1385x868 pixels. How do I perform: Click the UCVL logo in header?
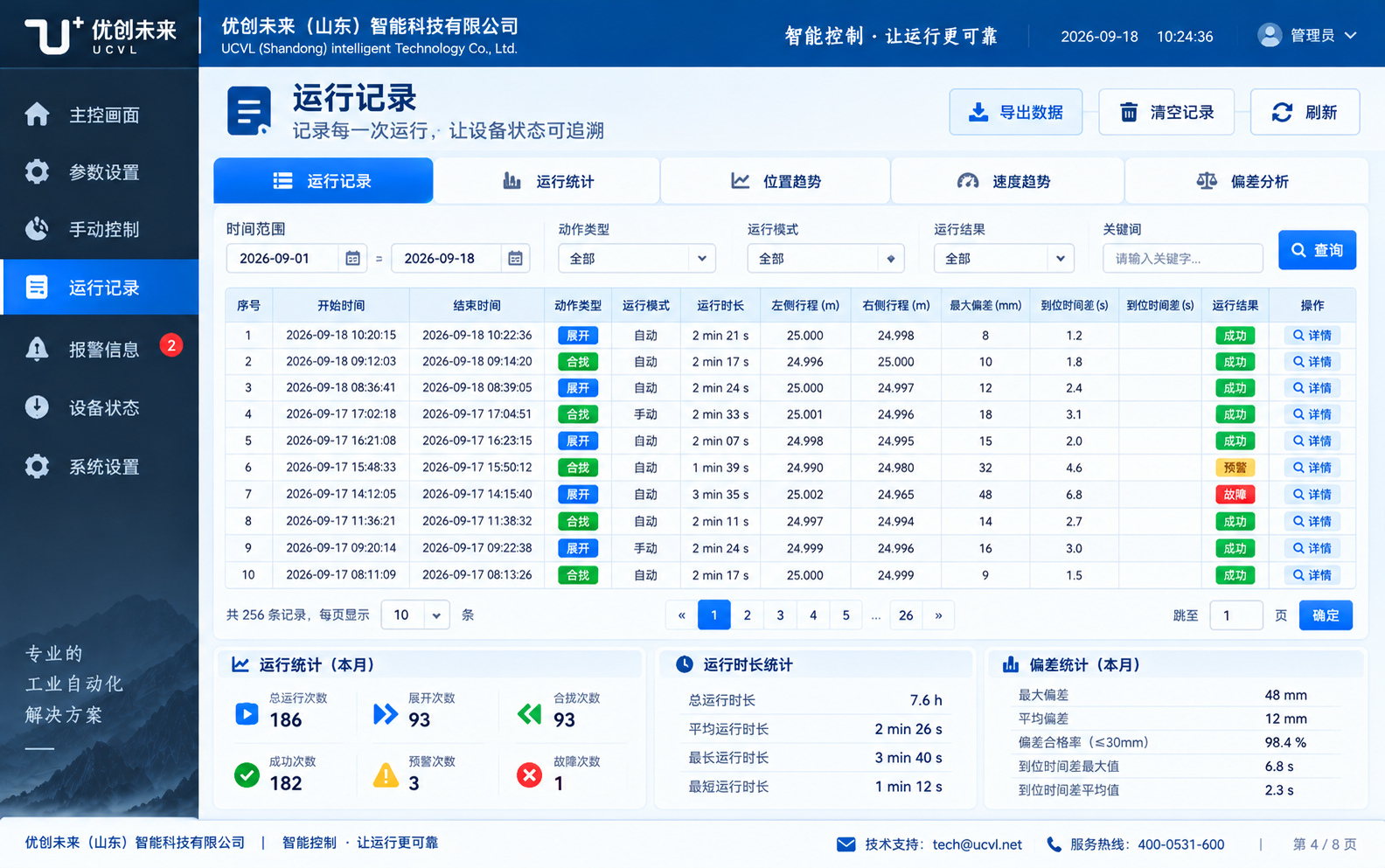click(x=100, y=35)
